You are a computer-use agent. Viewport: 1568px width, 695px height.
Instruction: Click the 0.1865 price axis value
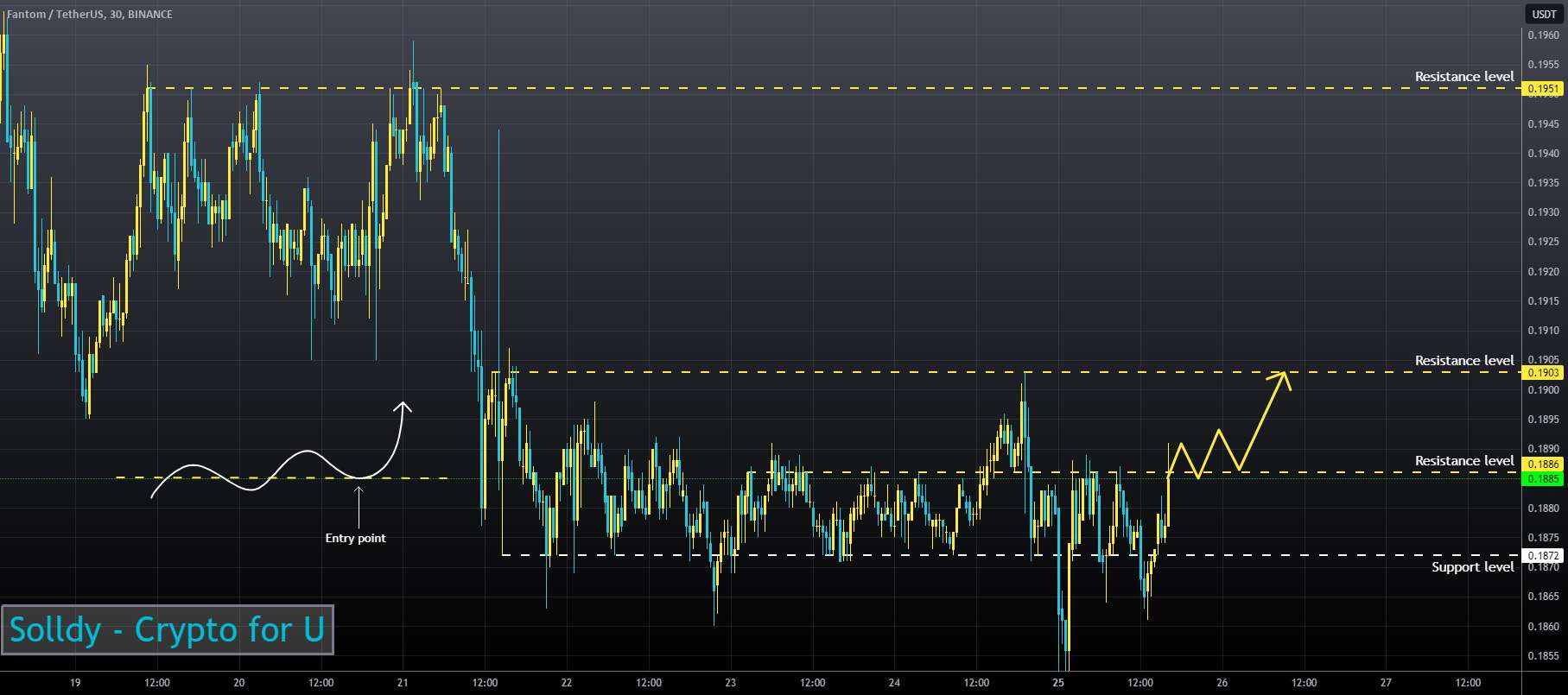[1543, 597]
